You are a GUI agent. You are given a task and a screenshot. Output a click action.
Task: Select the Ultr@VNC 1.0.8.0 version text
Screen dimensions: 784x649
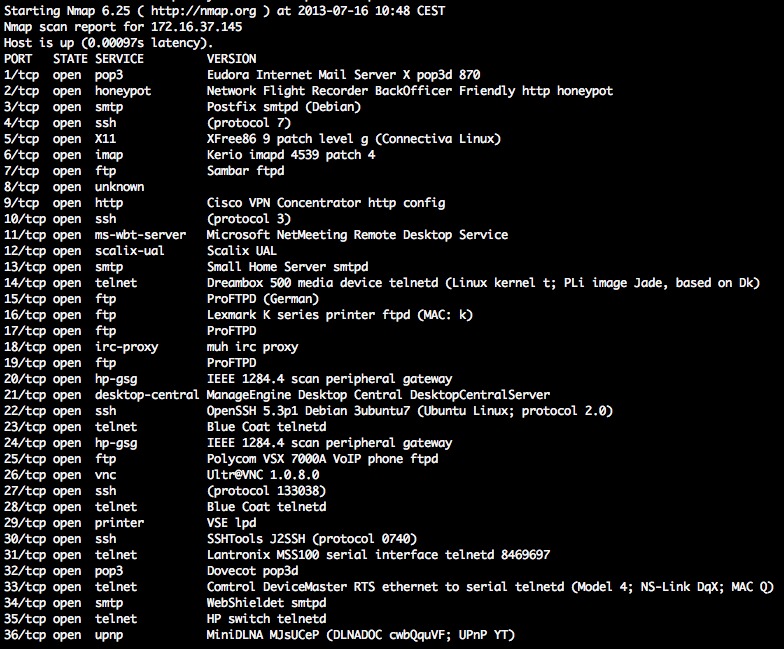coord(263,475)
